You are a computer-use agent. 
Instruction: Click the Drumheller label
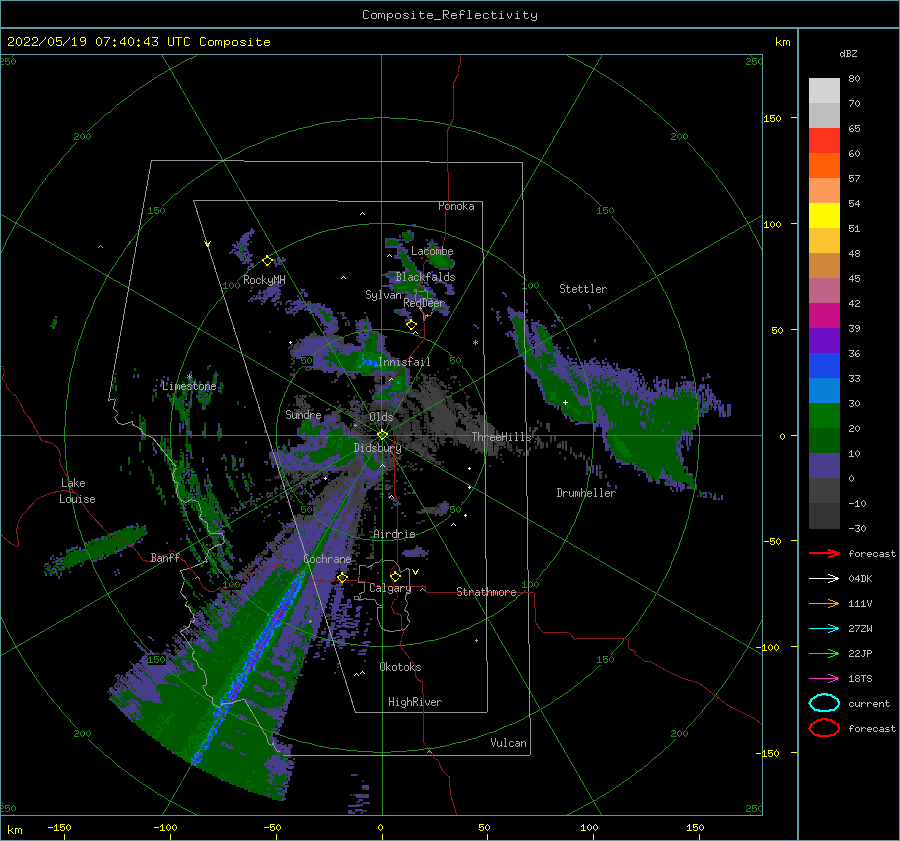[x=586, y=493]
